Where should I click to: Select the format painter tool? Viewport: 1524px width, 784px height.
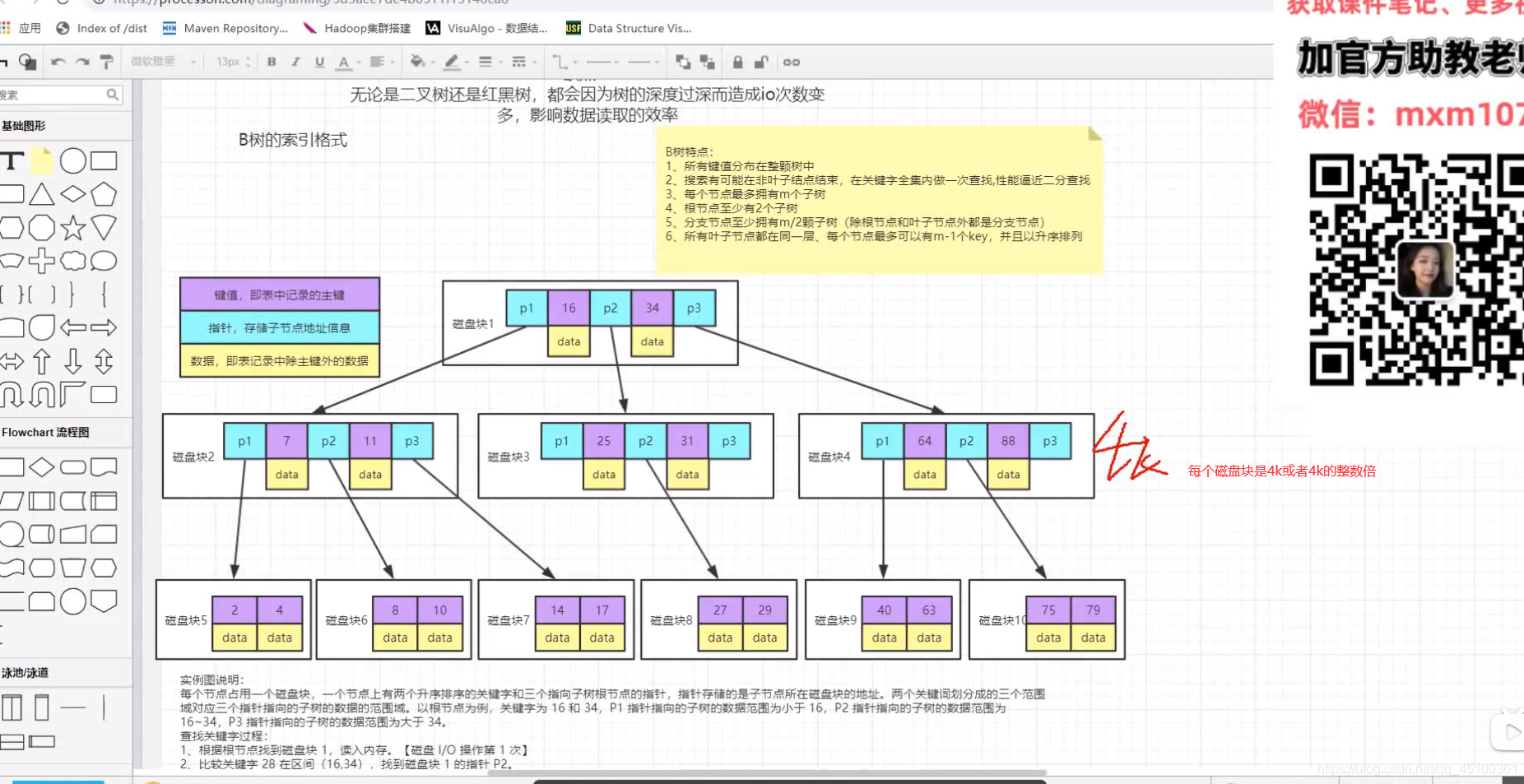pos(106,63)
